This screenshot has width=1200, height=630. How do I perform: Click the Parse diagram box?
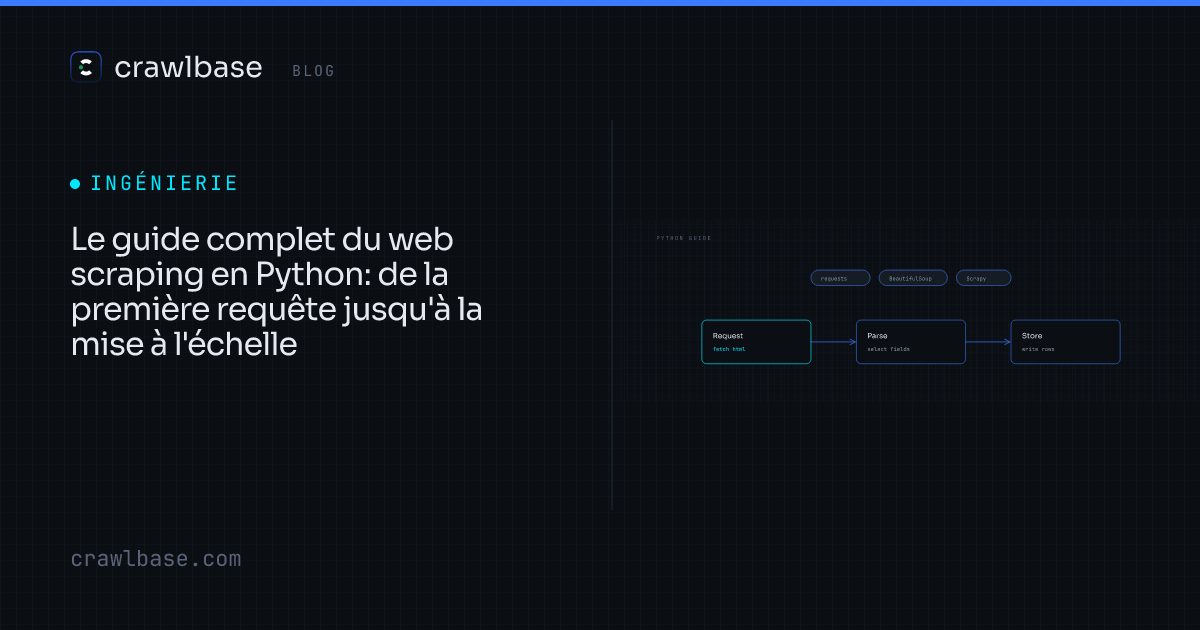pos(911,342)
